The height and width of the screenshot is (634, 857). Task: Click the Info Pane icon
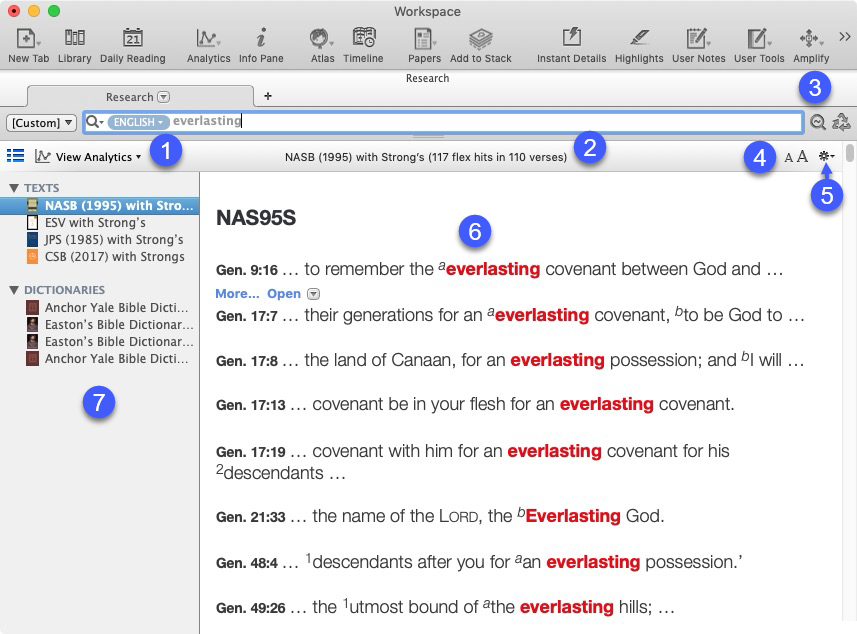[261, 40]
